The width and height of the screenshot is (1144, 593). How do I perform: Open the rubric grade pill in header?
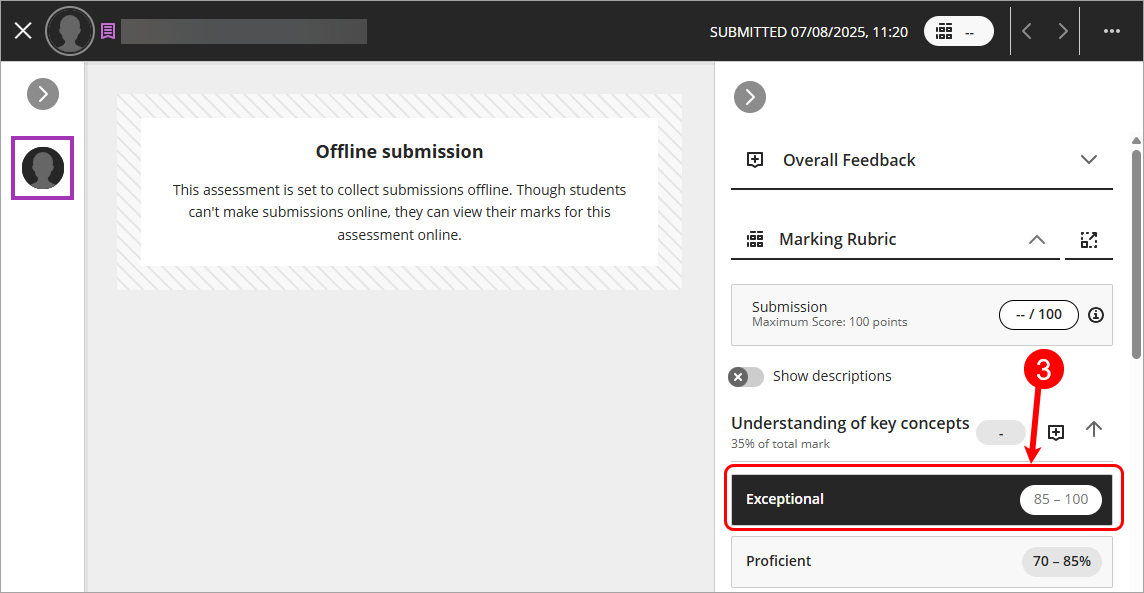click(x=957, y=31)
